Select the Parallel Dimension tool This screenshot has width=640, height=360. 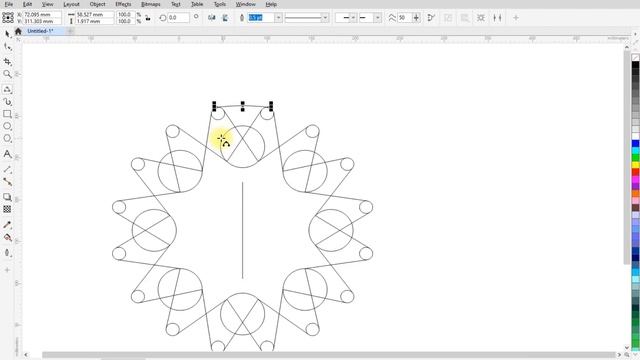point(7,169)
